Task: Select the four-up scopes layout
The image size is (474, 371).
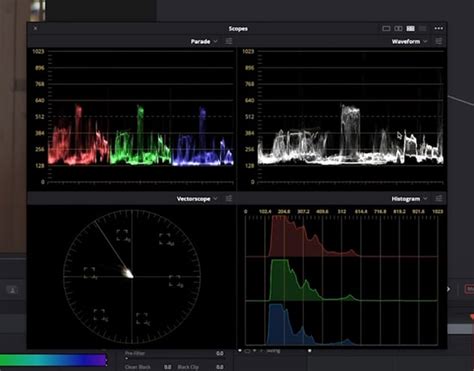Action: tap(410, 29)
